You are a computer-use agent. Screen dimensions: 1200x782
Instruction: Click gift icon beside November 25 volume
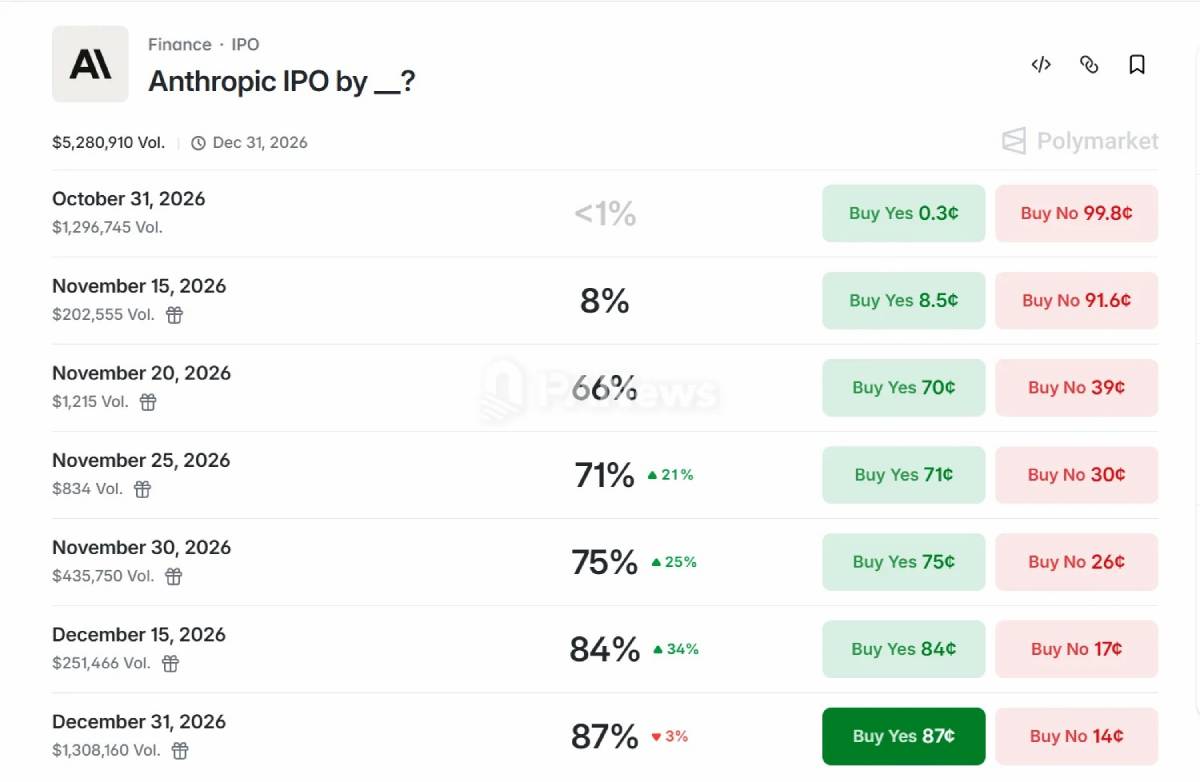[143, 489]
